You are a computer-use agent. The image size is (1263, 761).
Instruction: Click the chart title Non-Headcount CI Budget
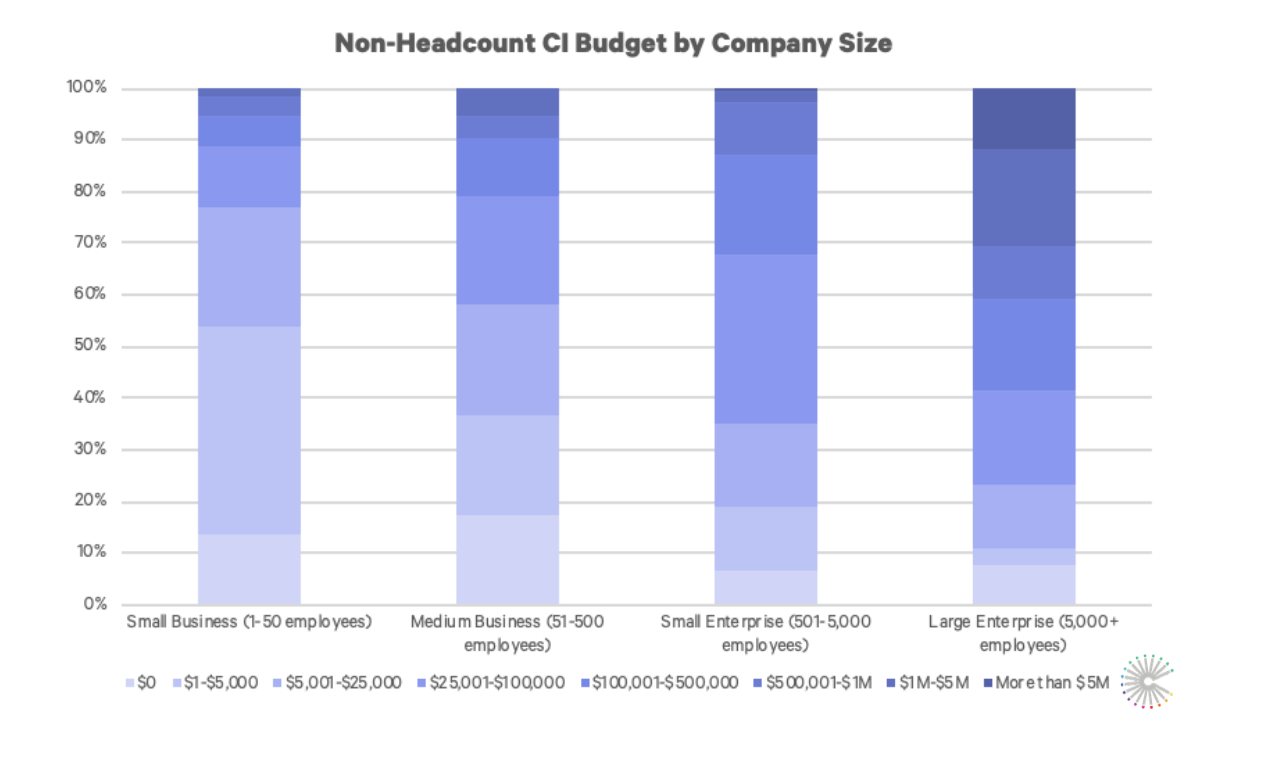pyautogui.click(x=612, y=44)
